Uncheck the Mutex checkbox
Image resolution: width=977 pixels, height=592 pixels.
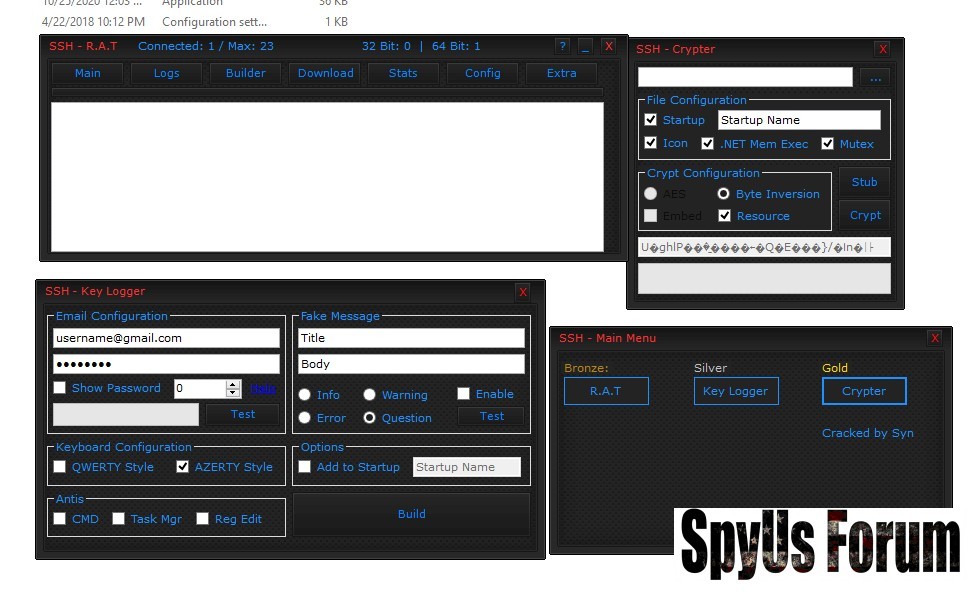(827, 144)
